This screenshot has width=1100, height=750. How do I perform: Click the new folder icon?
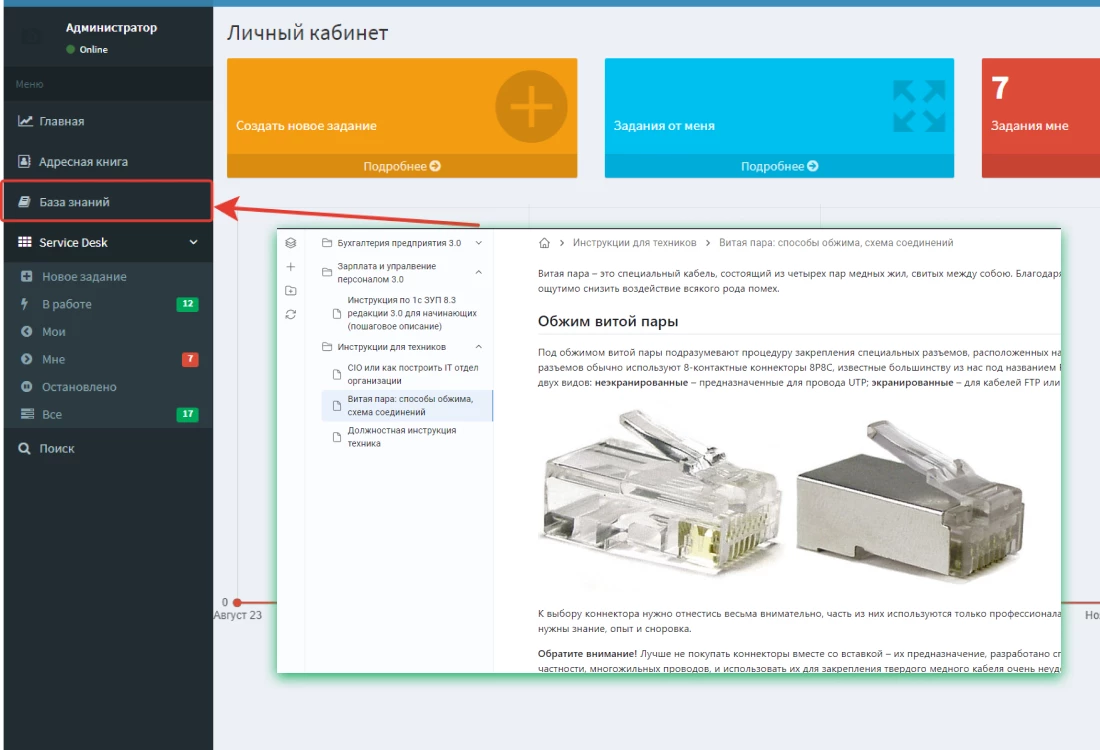[291, 291]
